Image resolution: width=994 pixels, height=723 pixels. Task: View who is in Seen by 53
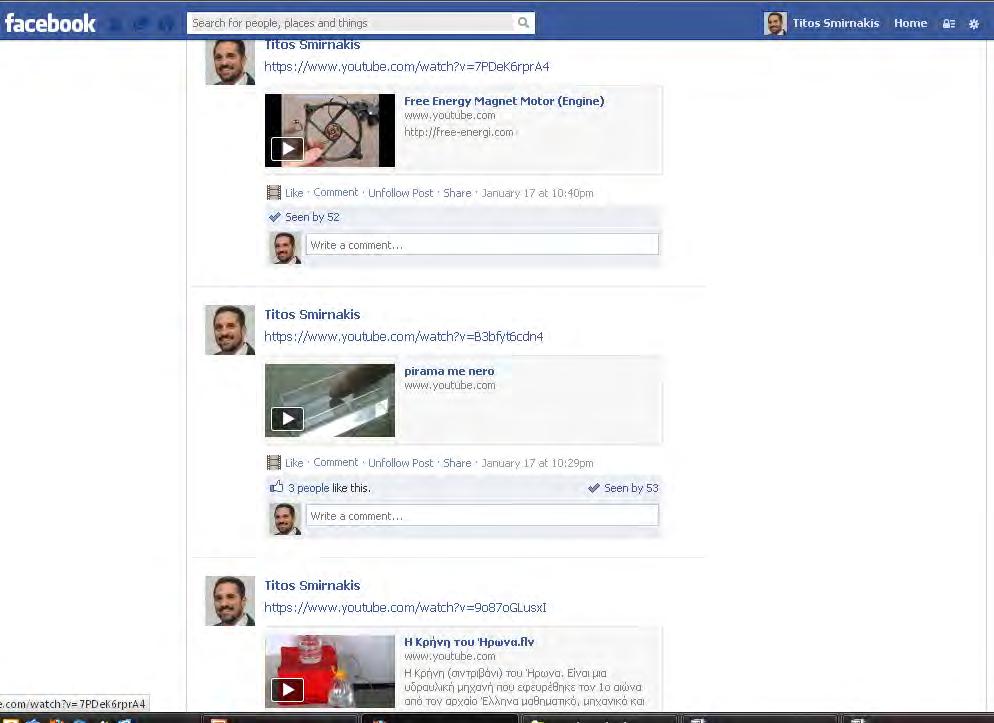point(631,488)
